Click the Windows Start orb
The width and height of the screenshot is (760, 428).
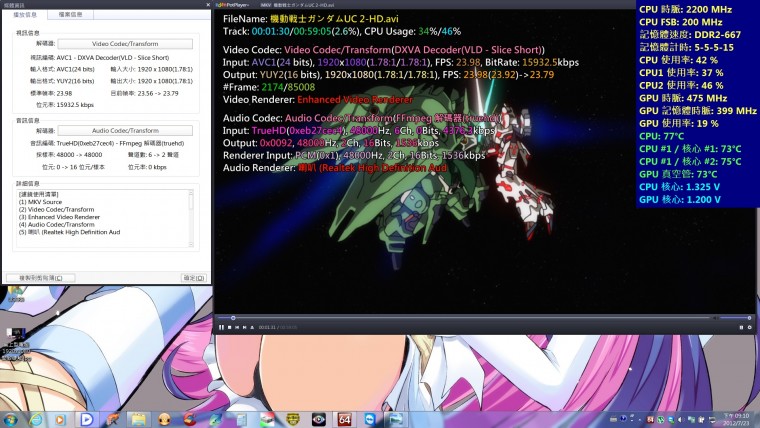[11, 419]
